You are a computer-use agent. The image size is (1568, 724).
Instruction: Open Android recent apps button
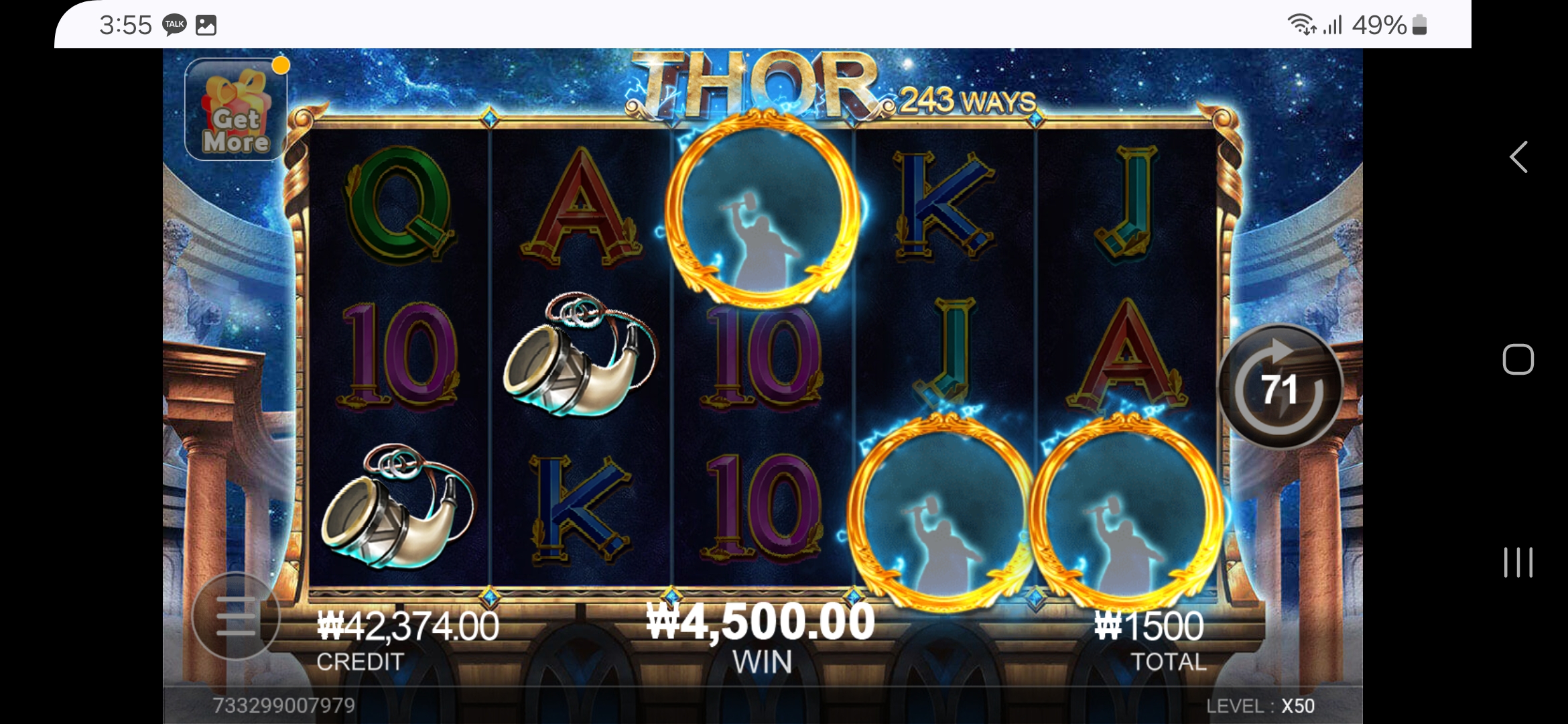pos(1518,562)
